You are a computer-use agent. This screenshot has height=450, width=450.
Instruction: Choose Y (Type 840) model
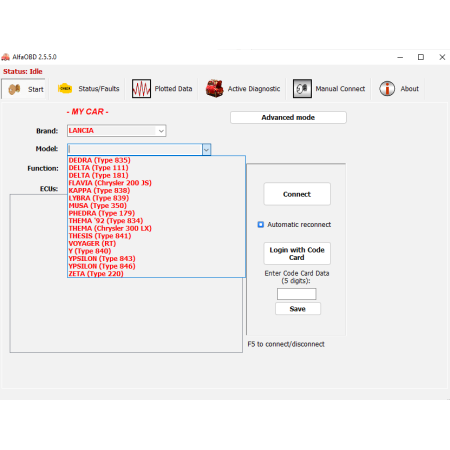tap(156, 251)
